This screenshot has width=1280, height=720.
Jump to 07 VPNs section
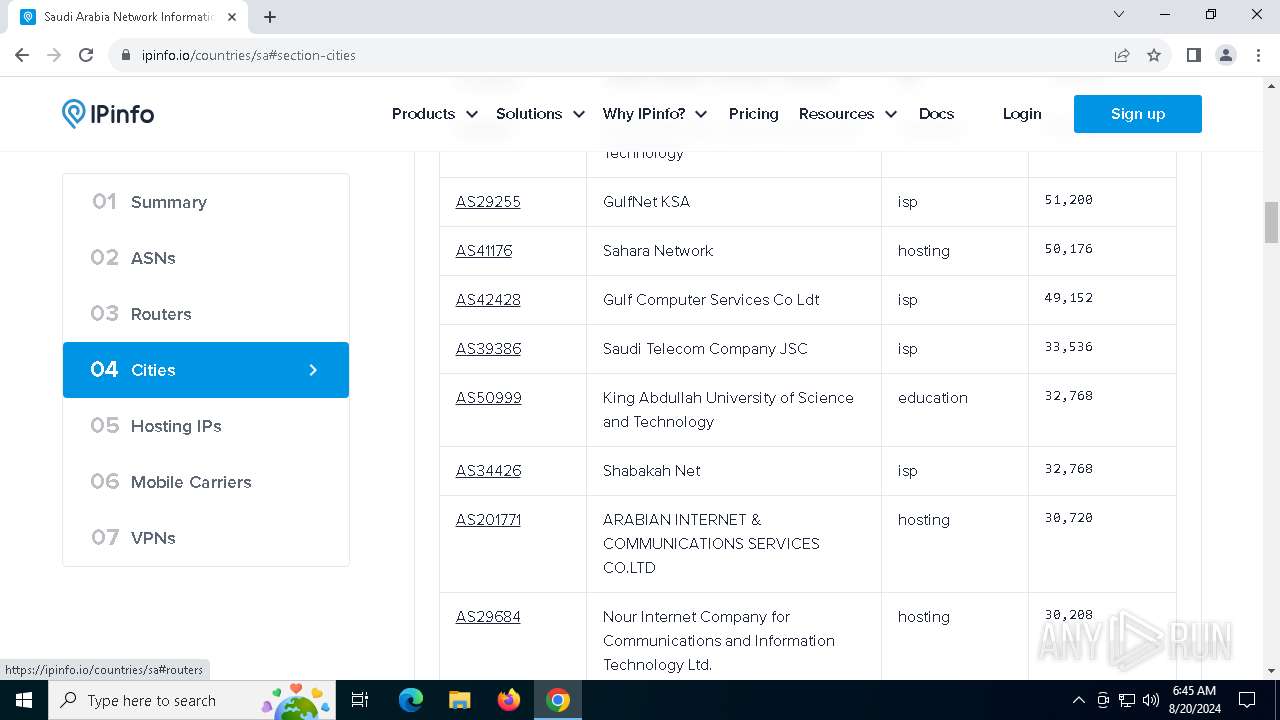206,538
